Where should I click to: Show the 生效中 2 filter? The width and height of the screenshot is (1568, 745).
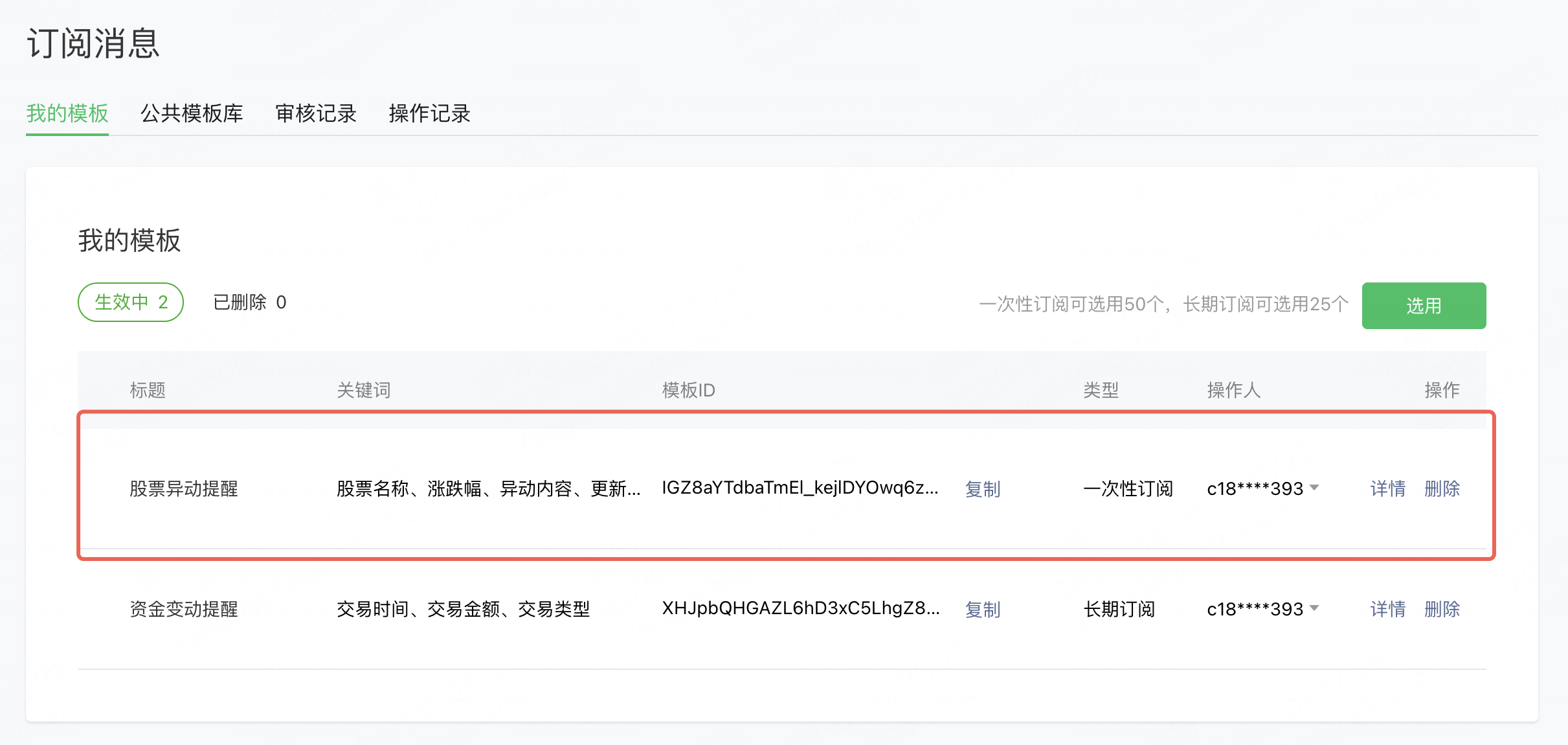pyautogui.click(x=131, y=302)
